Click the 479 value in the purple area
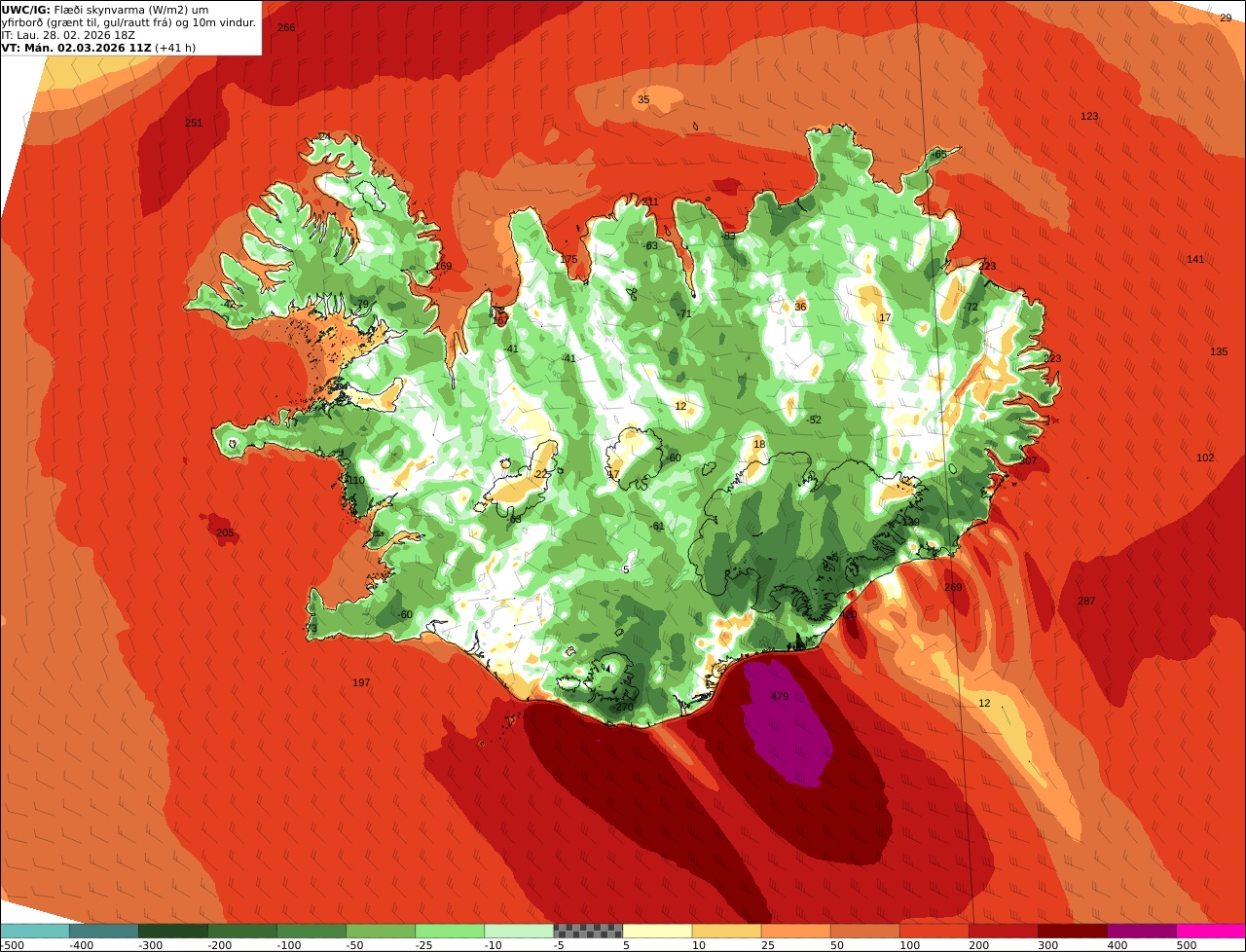This screenshot has height=952, width=1246. [x=780, y=697]
